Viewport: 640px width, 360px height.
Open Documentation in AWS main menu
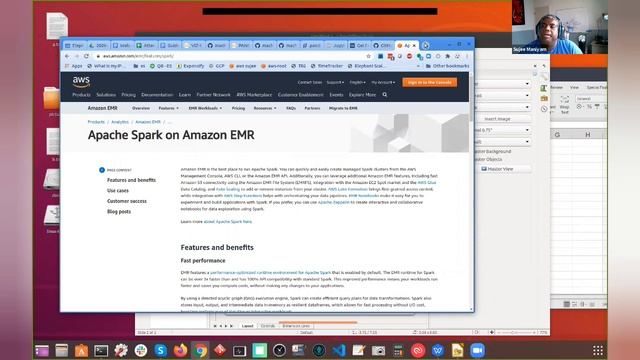(157, 95)
